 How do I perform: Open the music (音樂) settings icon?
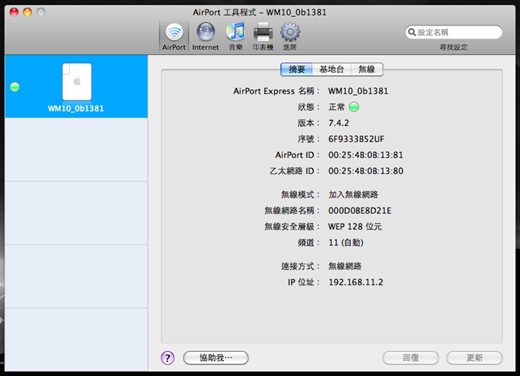pyautogui.click(x=236, y=36)
